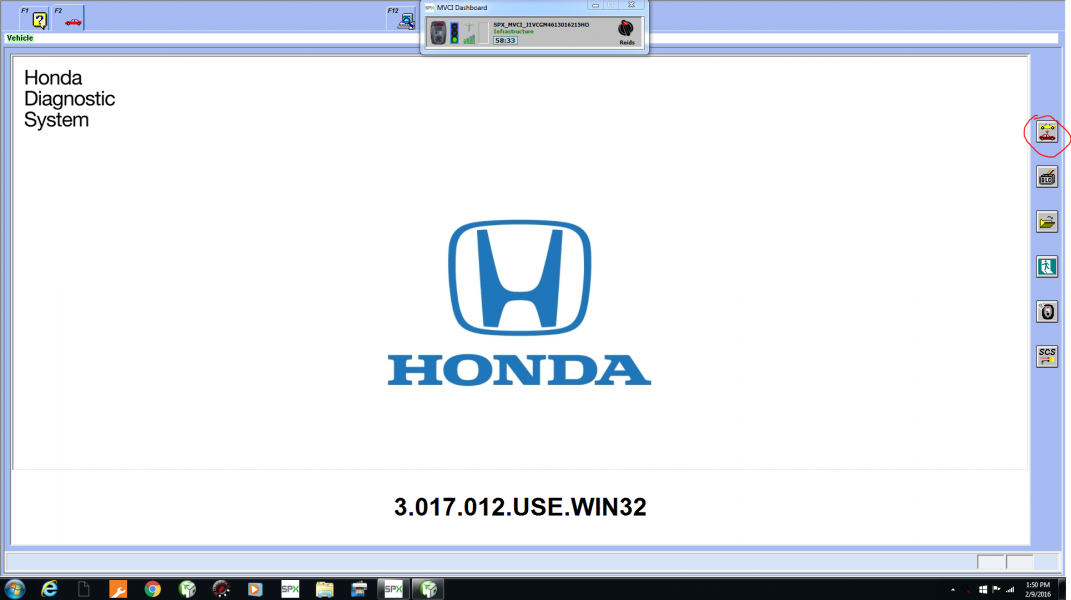Open the network signal tray icon
Screen dimensions: 1071x600
click(1010, 589)
